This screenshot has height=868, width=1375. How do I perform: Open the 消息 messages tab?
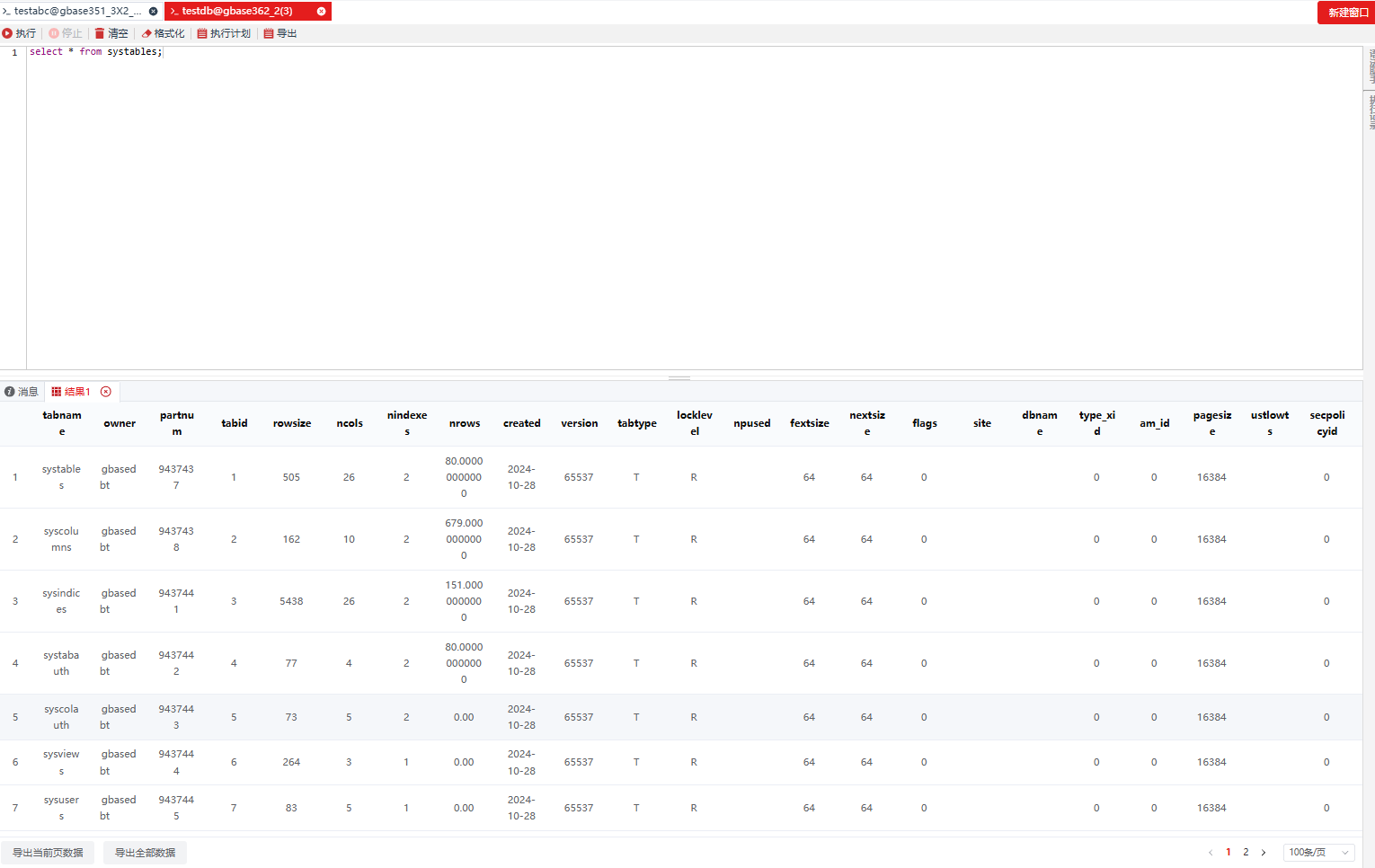click(22, 392)
